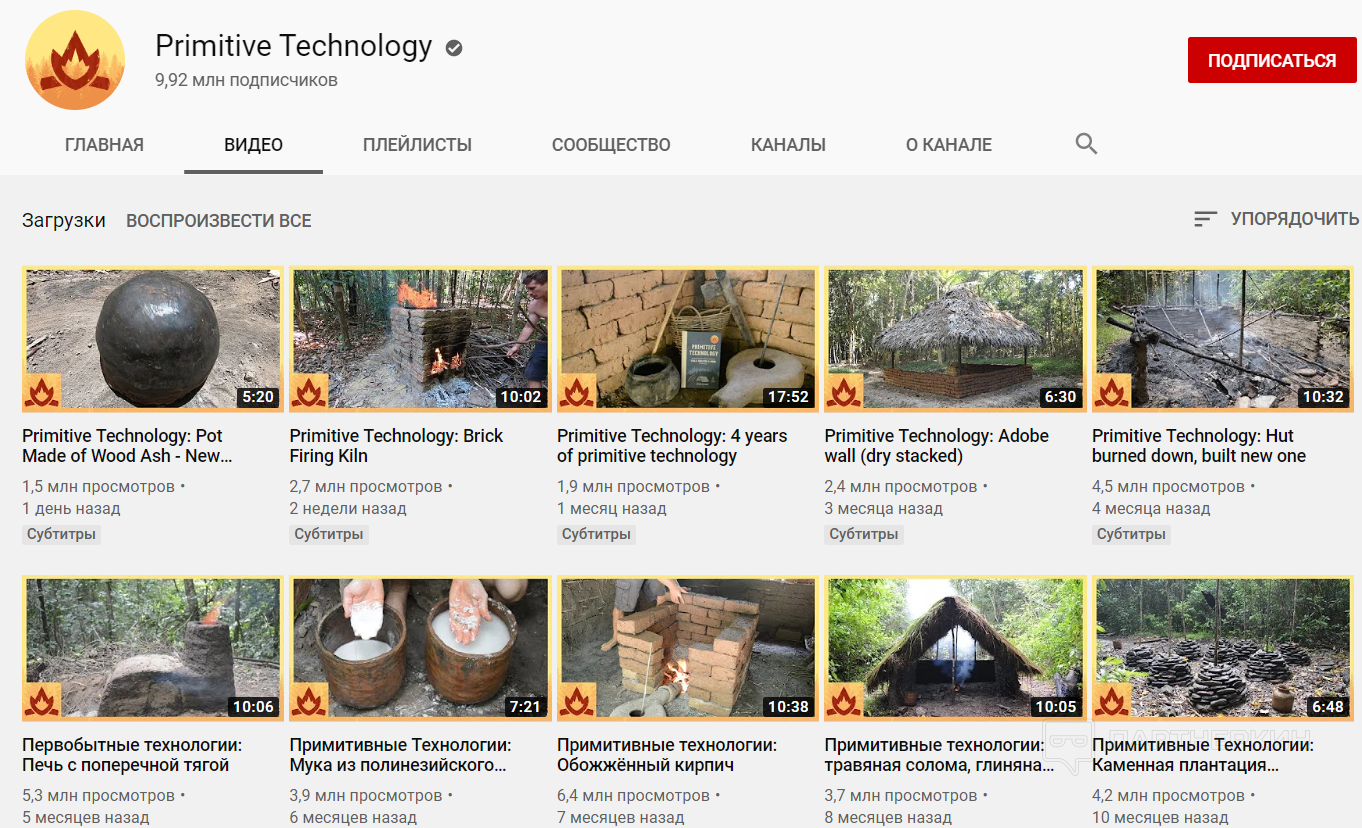Open Обожжённый кирпич video title

click(x=667, y=755)
